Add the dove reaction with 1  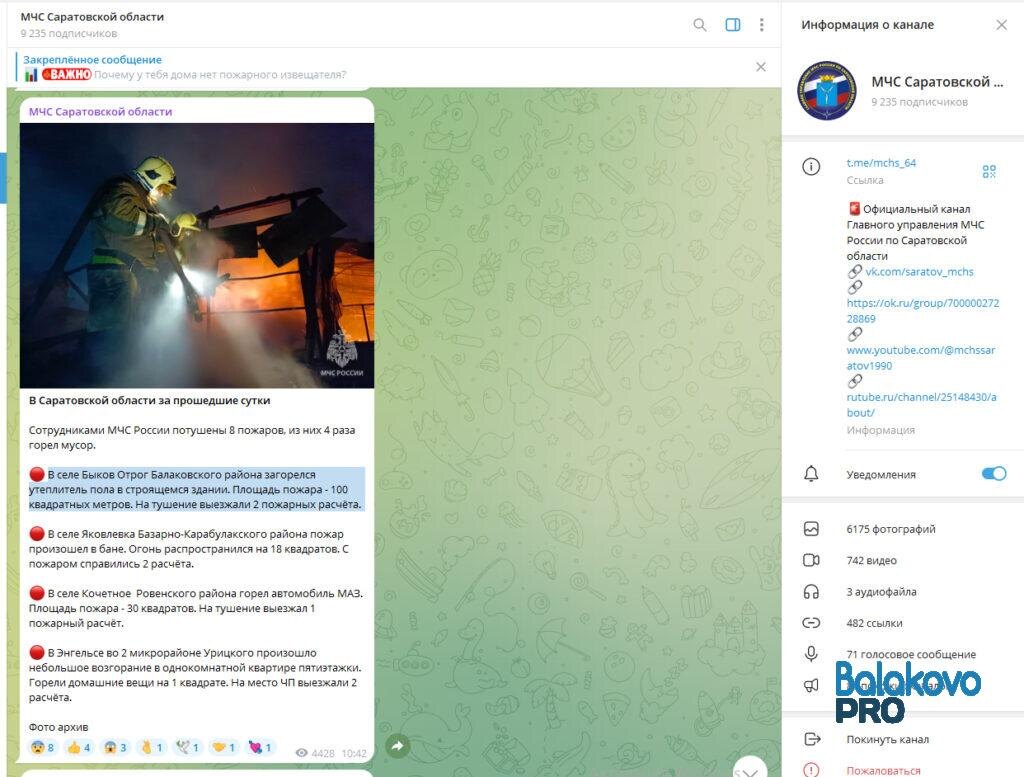pyautogui.click(x=187, y=748)
